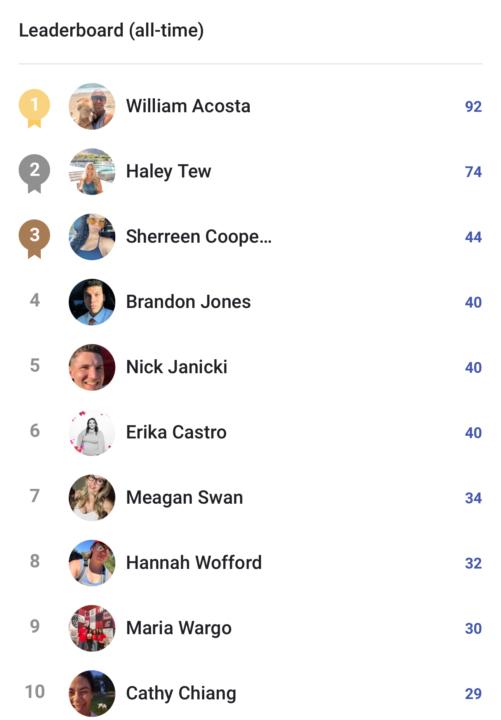Select Sherreen Cooper's avatar

pyautogui.click(x=92, y=237)
